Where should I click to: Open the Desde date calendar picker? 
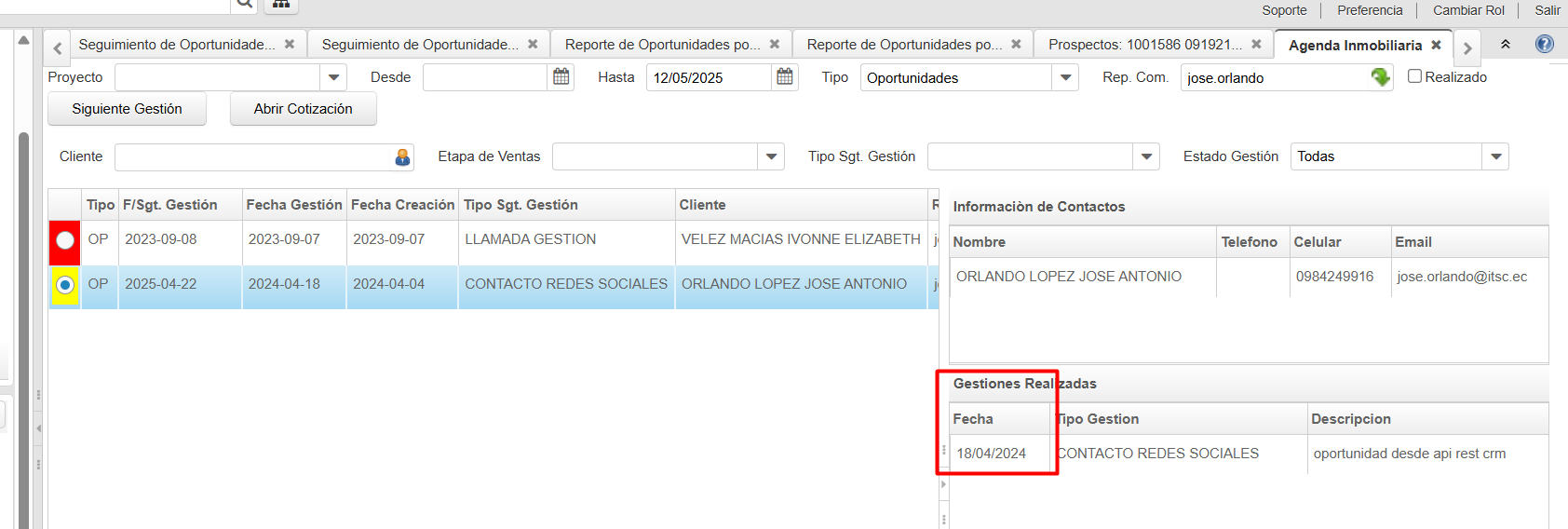pyautogui.click(x=561, y=77)
